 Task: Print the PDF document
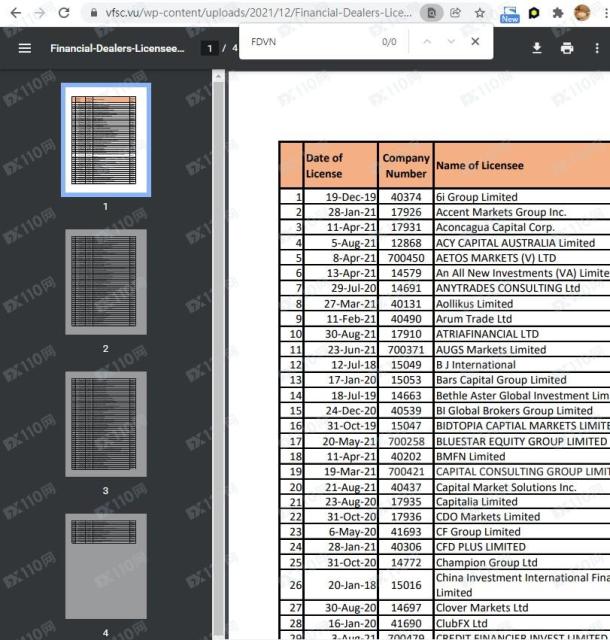coord(567,48)
